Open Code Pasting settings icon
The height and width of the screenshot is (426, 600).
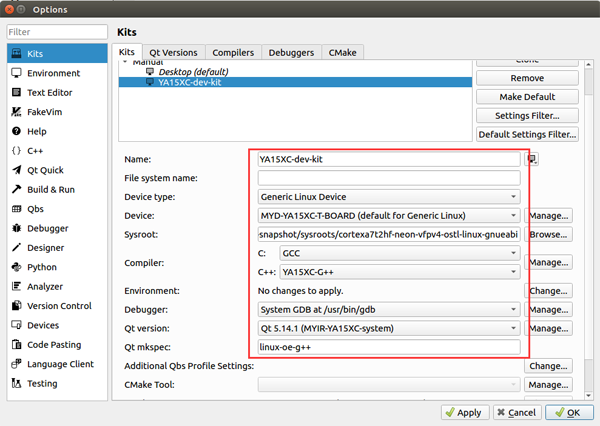point(16,344)
